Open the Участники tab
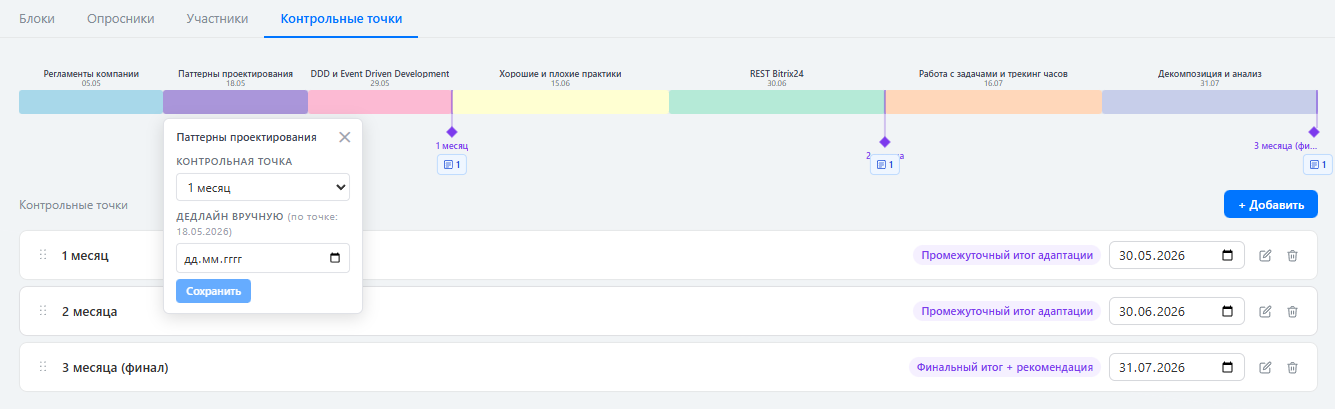The width and height of the screenshot is (1335, 409). click(217, 19)
